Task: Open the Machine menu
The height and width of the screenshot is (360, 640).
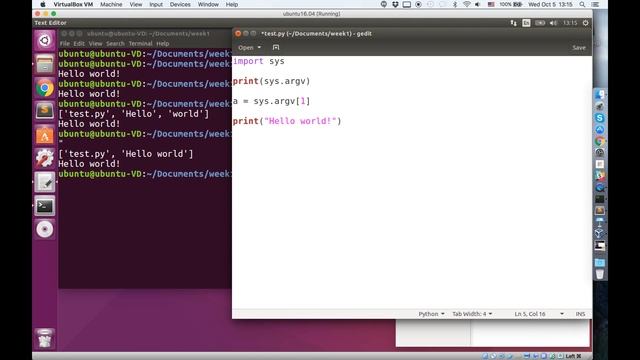Action: pos(111,4)
